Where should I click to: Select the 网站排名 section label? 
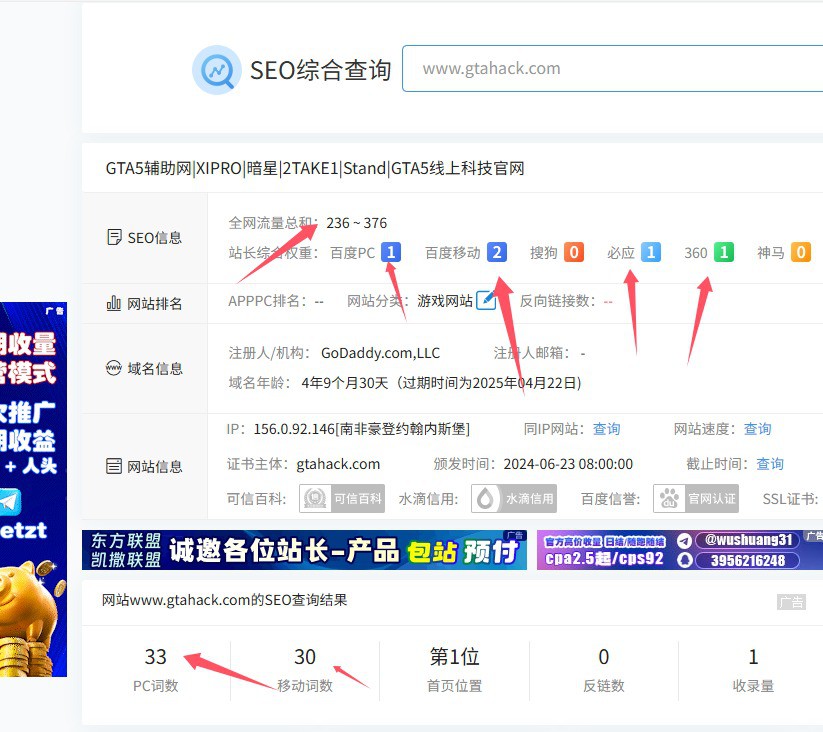pos(145,304)
